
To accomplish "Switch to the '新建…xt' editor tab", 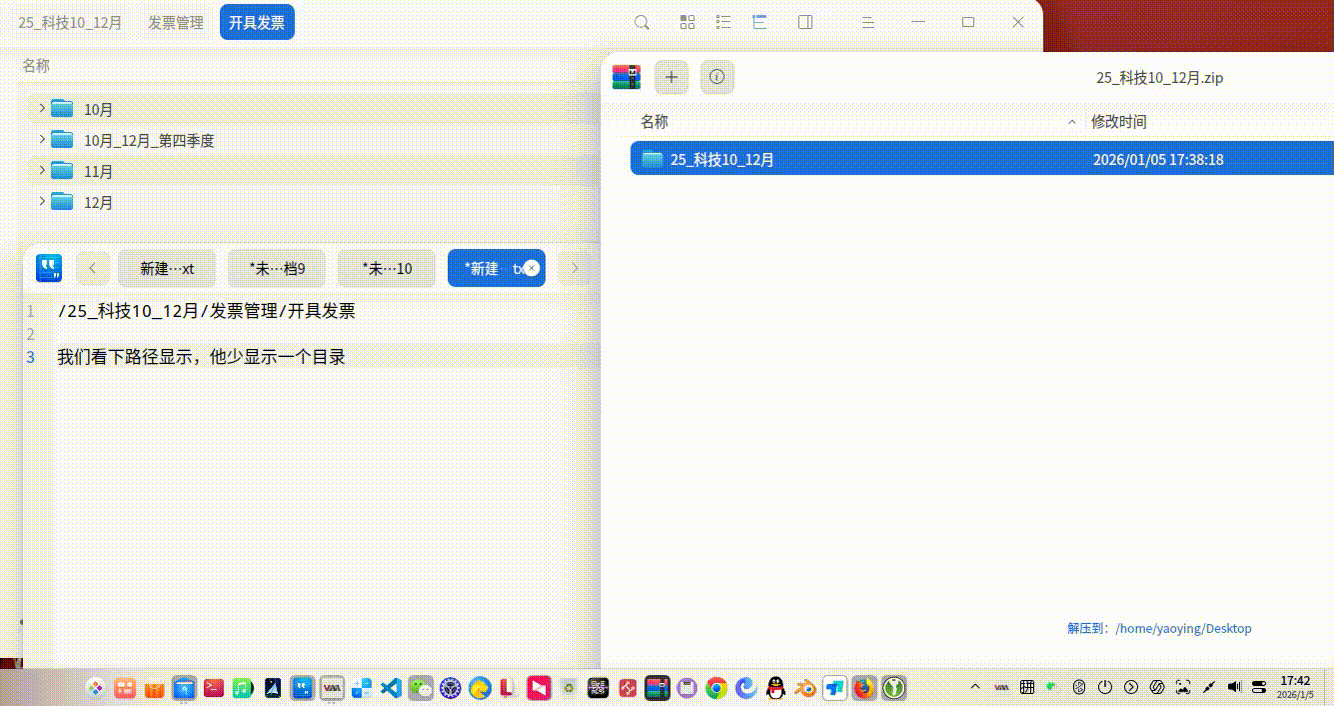I will click(167, 268).
